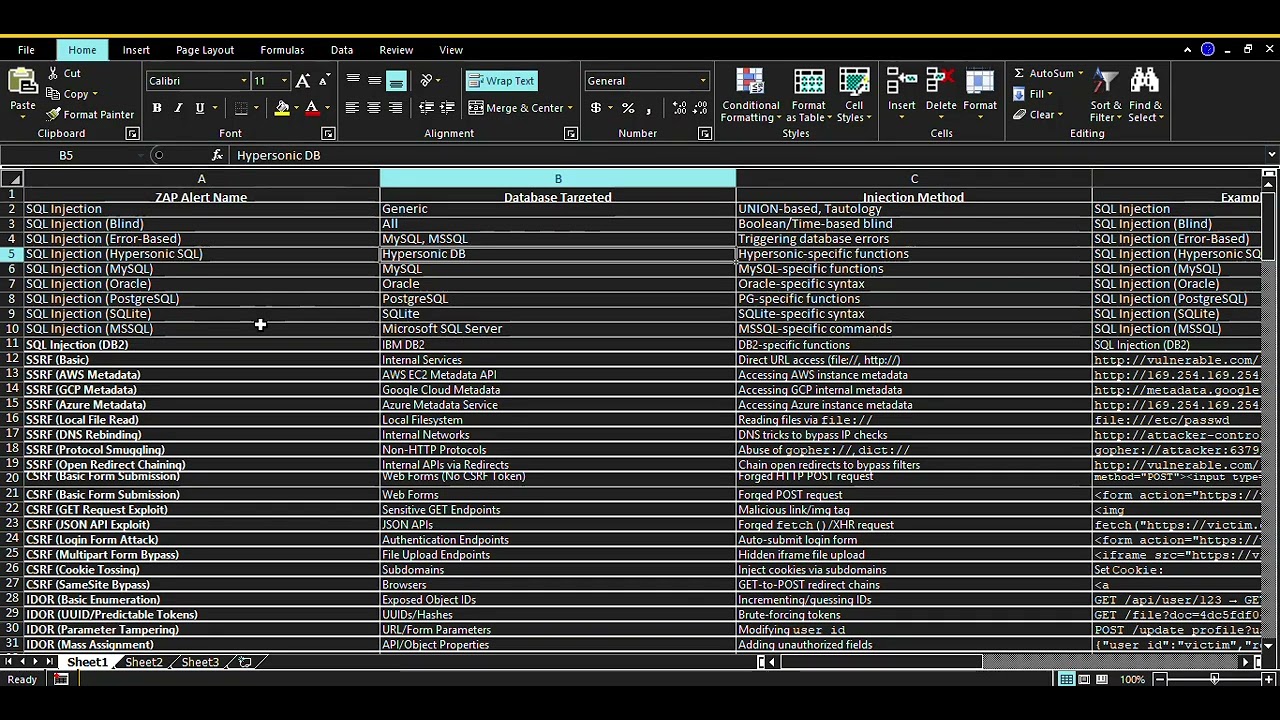Viewport: 1280px width, 720px height.
Task: Open the Data ribbon tab
Action: tap(342, 50)
